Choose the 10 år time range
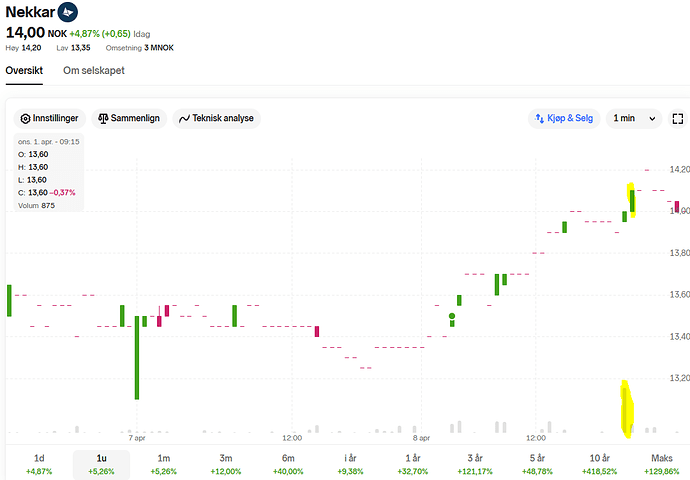Image resolution: width=690 pixels, height=480 pixels. [600, 464]
